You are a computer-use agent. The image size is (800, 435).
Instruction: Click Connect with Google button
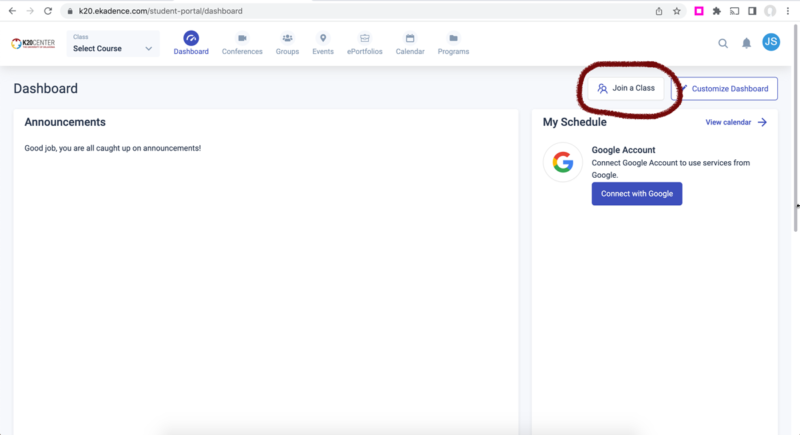(636, 193)
